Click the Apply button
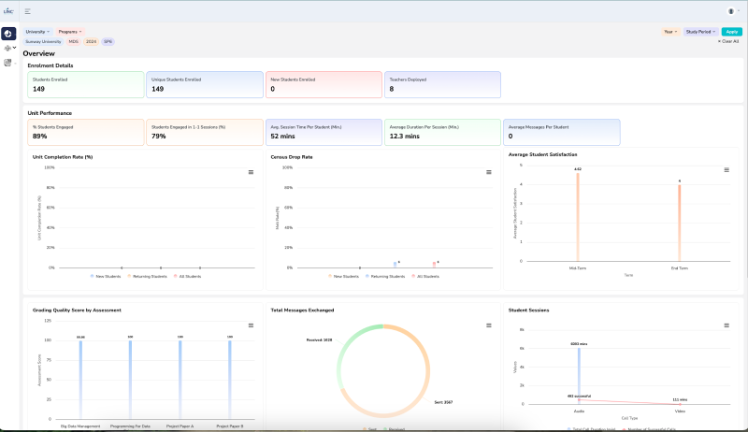The height and width of the screenshot is (432, 748). 731,31
